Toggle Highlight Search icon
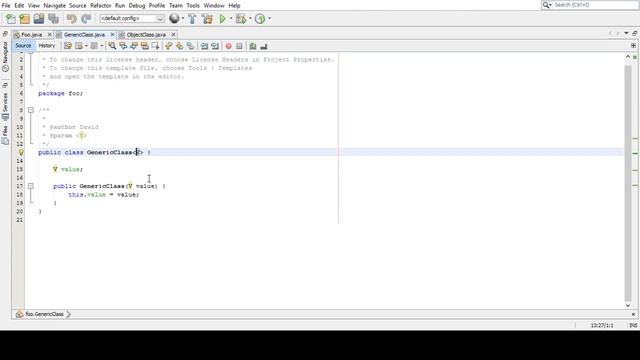 click(144, 46)
